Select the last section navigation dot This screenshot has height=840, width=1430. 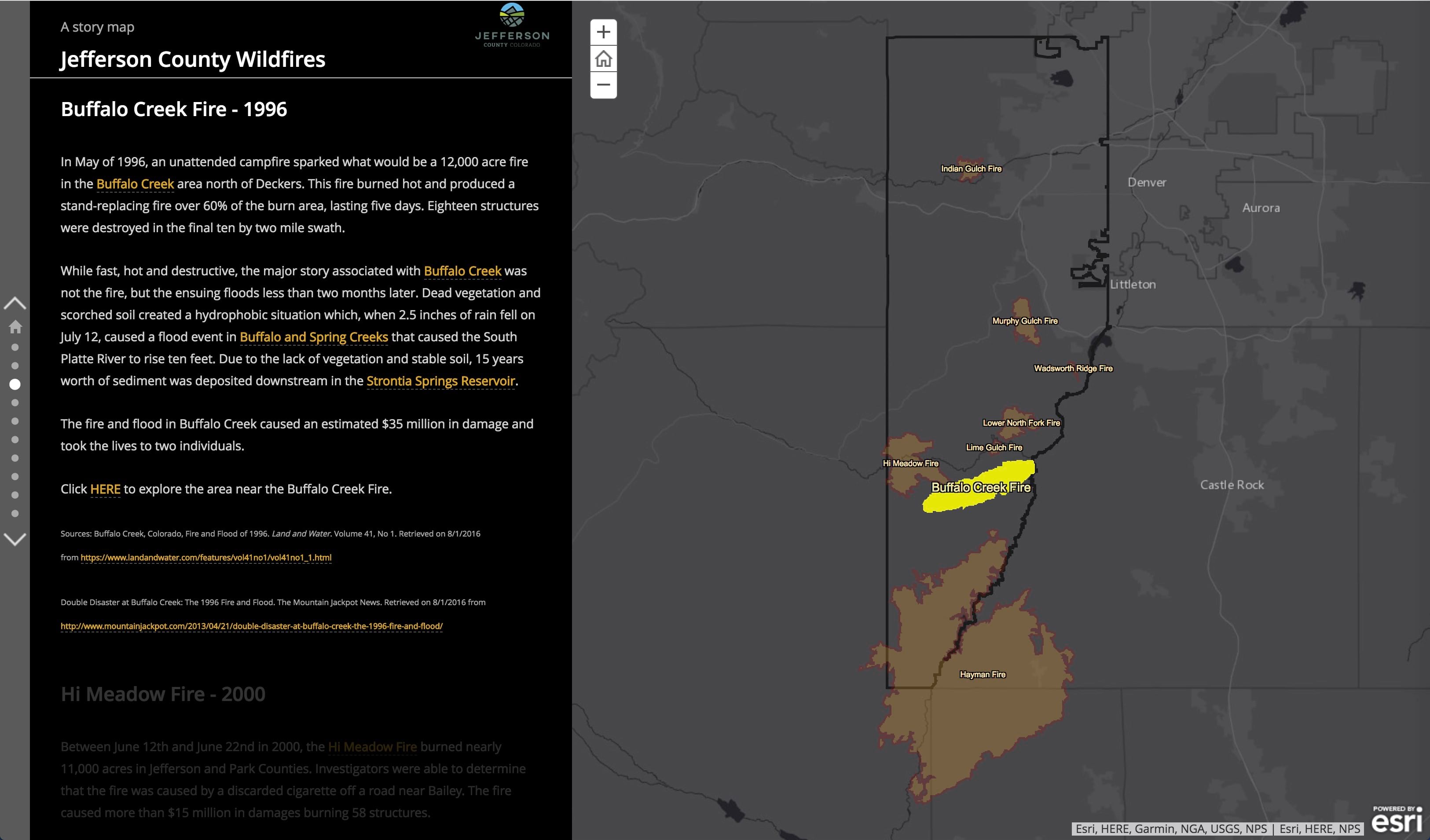(15, 514)
